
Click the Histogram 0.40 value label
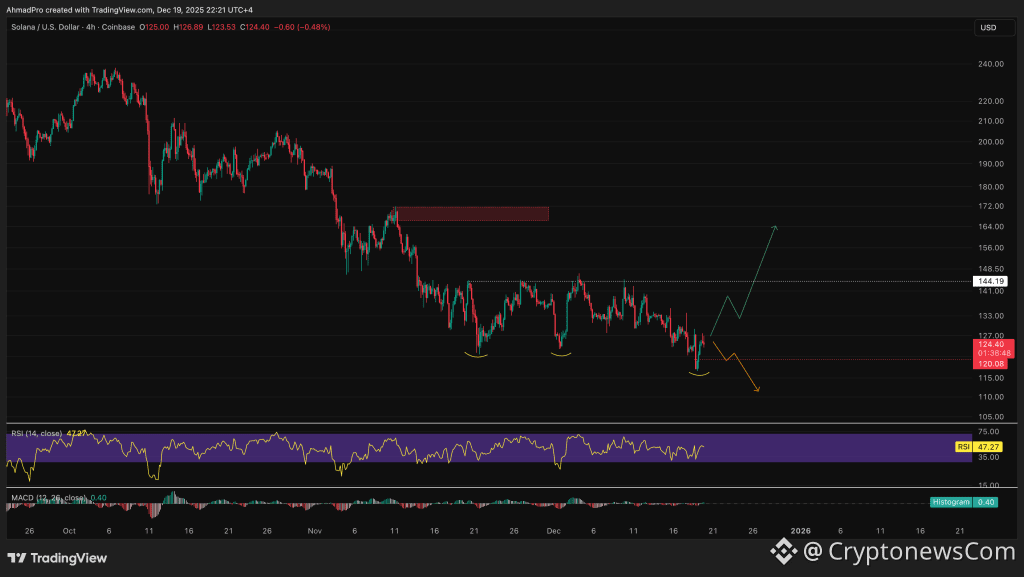(963, 502)
